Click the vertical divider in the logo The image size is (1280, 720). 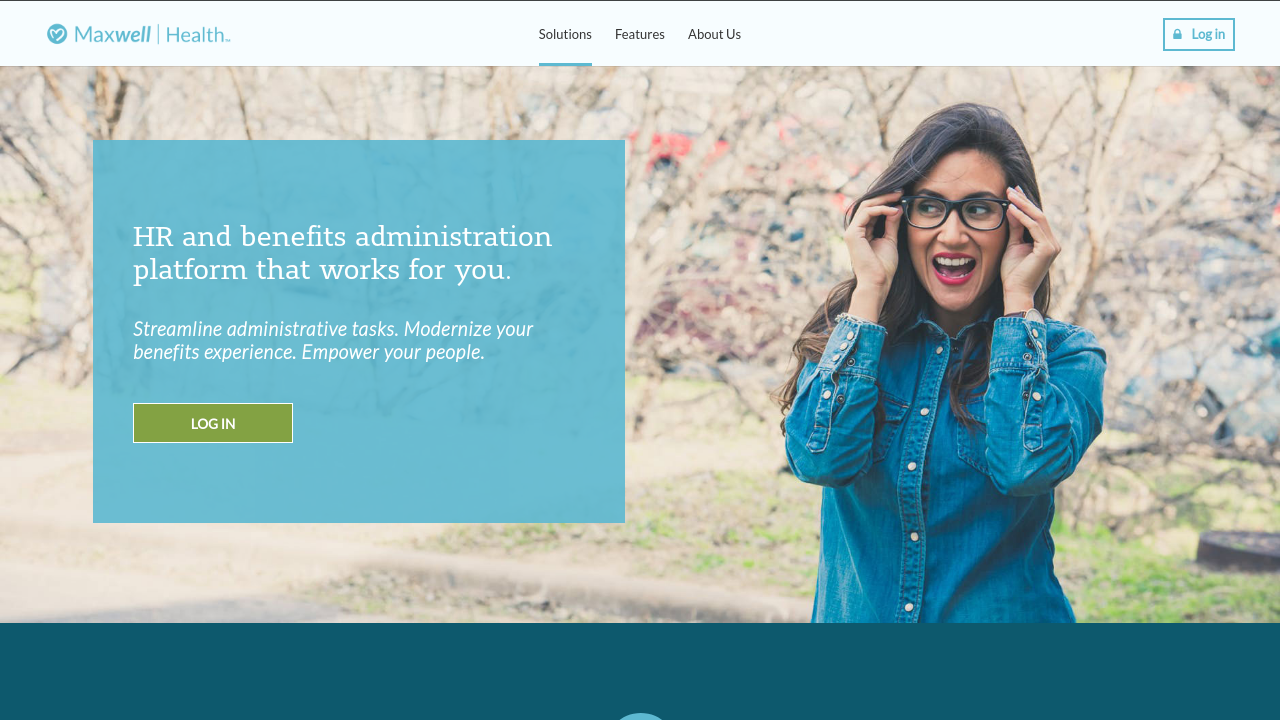[x=158, y=34]
